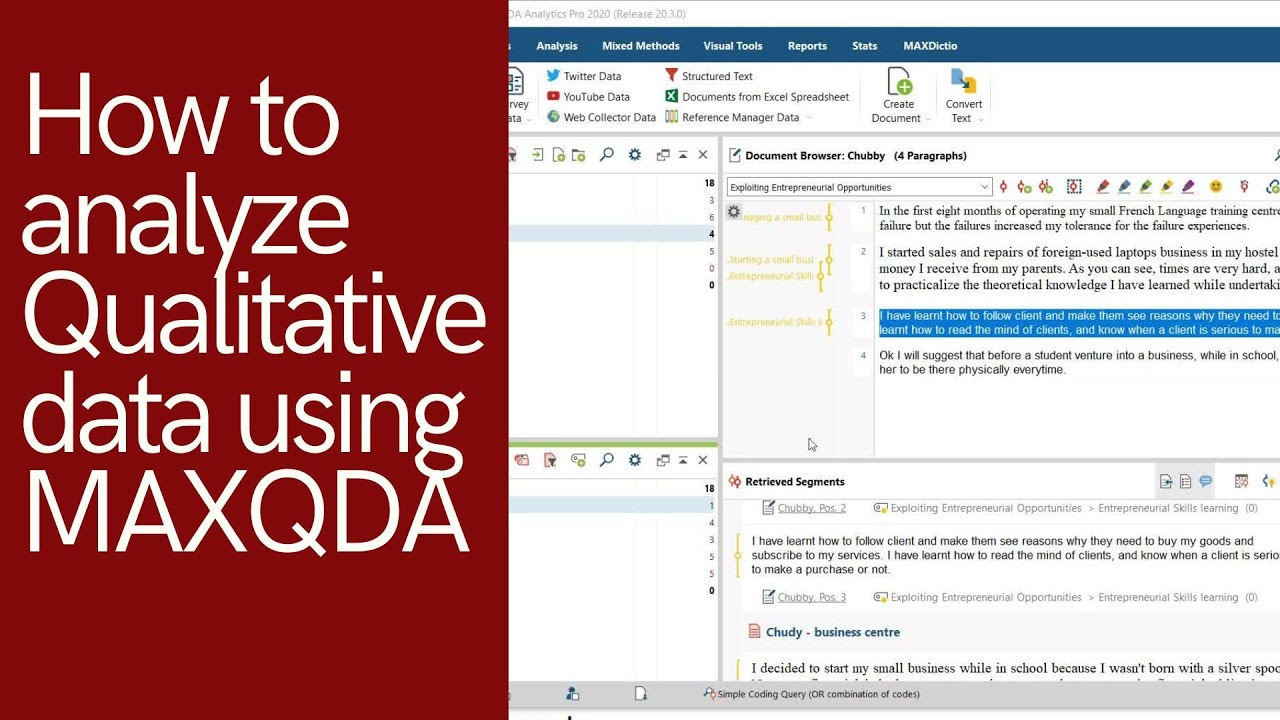Click the code highlighted segment icon
Image resolution: width=1280 pixels, height=720 pixels.
coord(1003,187)
